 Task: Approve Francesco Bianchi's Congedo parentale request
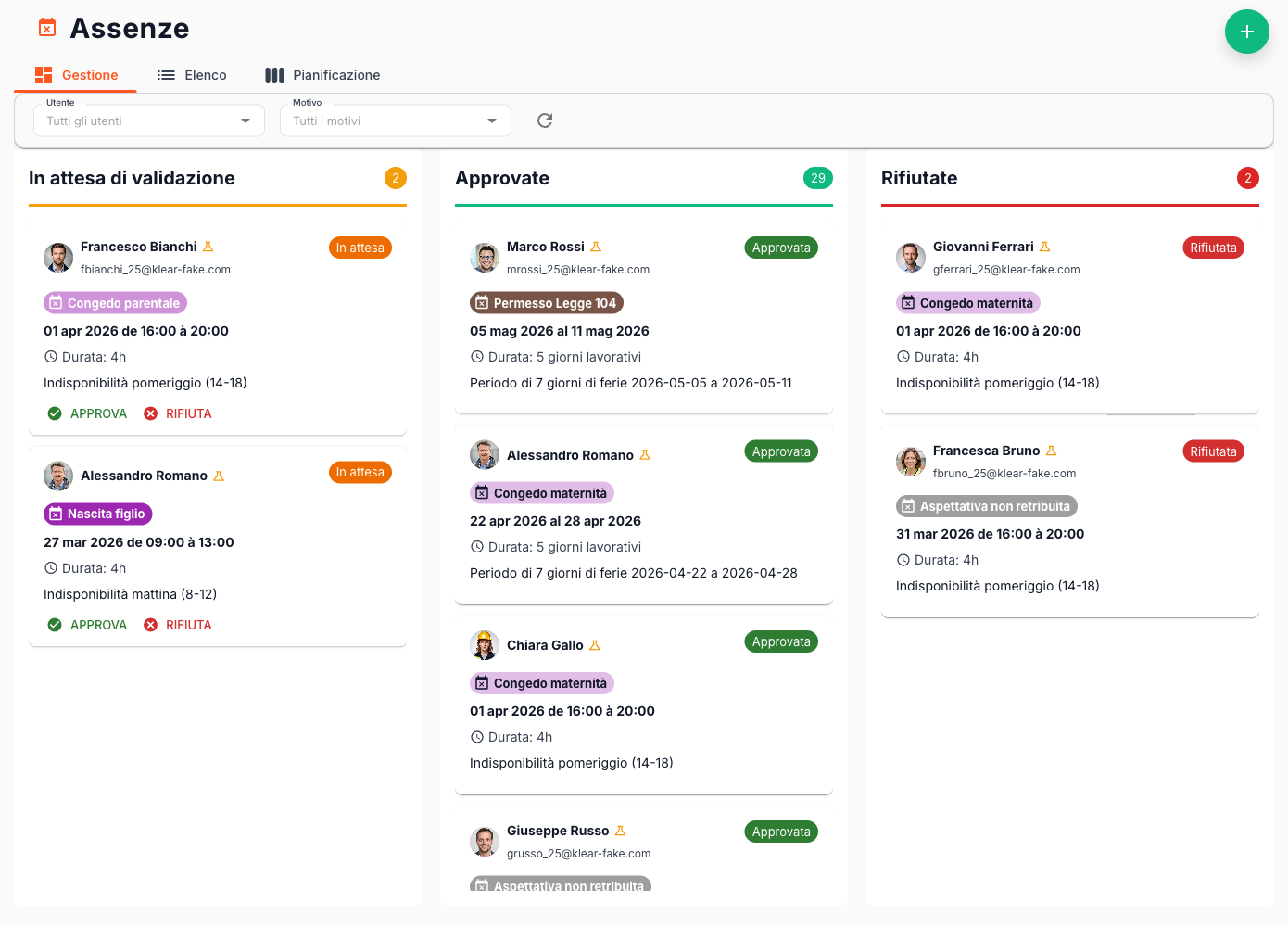(x=86, y=413)
